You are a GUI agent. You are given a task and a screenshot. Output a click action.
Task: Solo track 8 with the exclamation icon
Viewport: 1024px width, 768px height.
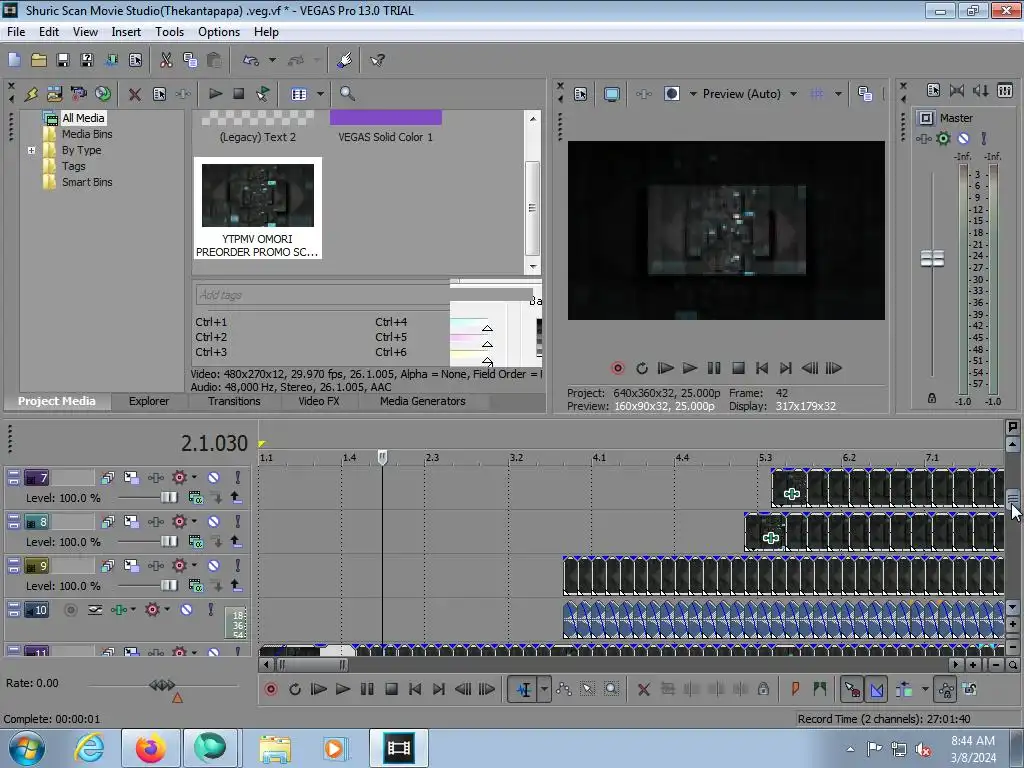tap(238, 522)
